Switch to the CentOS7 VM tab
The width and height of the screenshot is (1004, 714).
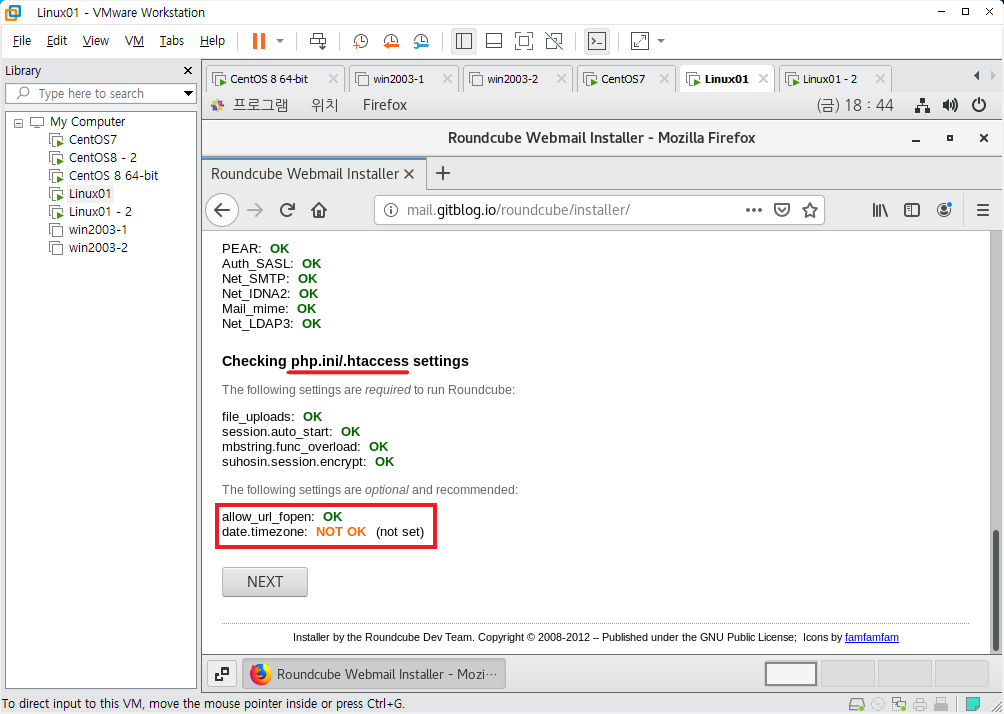pos(622,79)
